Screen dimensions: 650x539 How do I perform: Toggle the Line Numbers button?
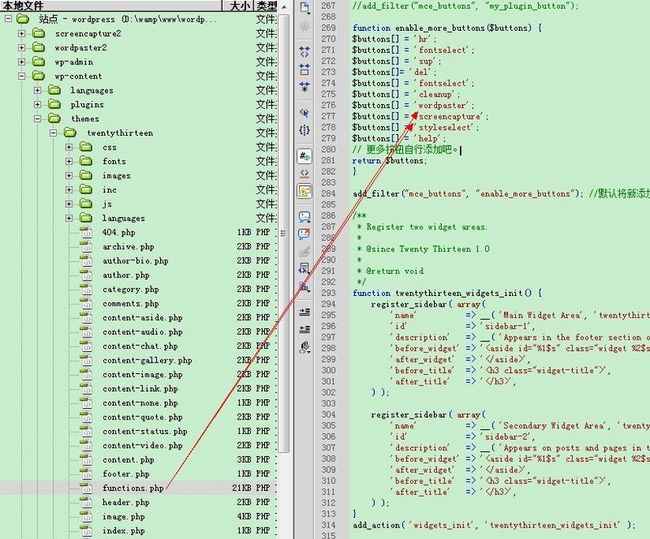pos(305,156)
